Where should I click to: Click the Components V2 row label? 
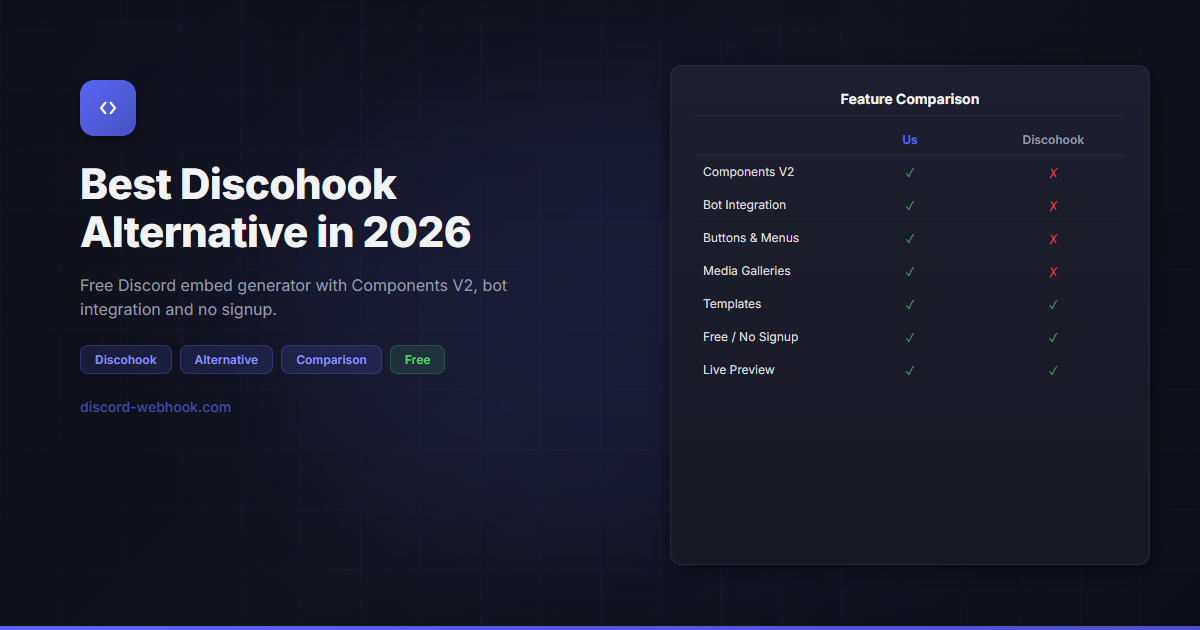tap(748, 171)
